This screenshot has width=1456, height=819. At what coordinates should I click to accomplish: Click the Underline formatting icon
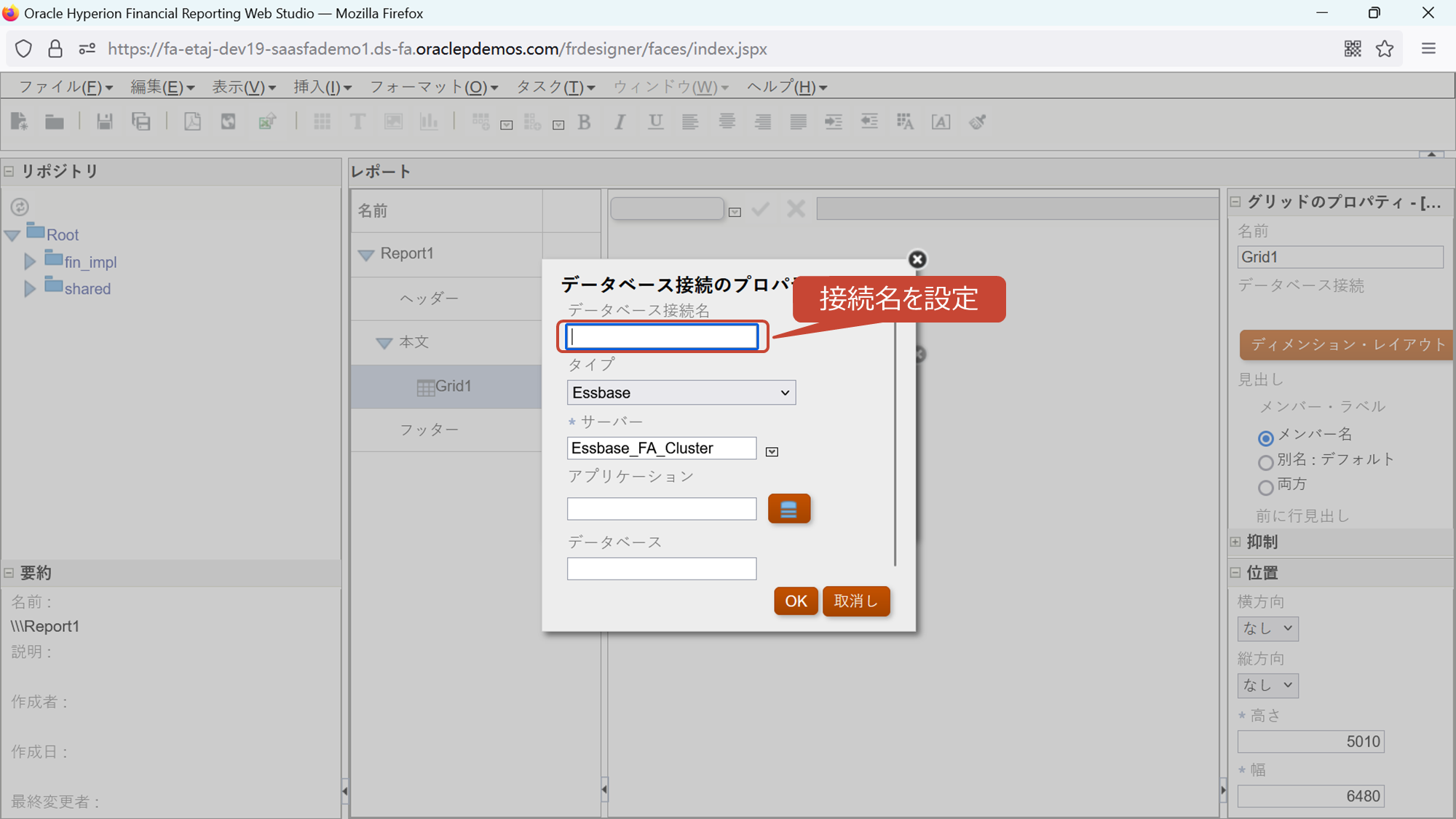pos(655,122)
